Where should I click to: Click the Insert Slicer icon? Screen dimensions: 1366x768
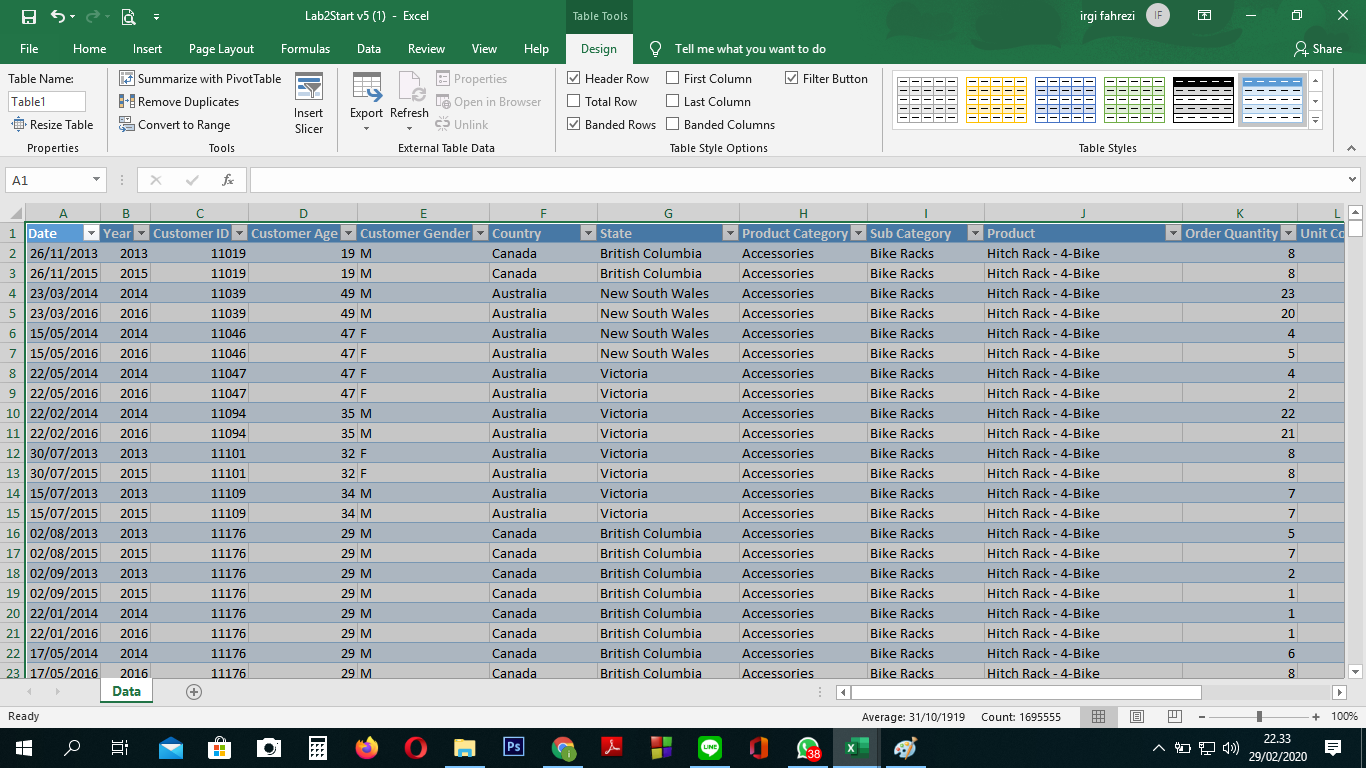click(x=308, y=88)
